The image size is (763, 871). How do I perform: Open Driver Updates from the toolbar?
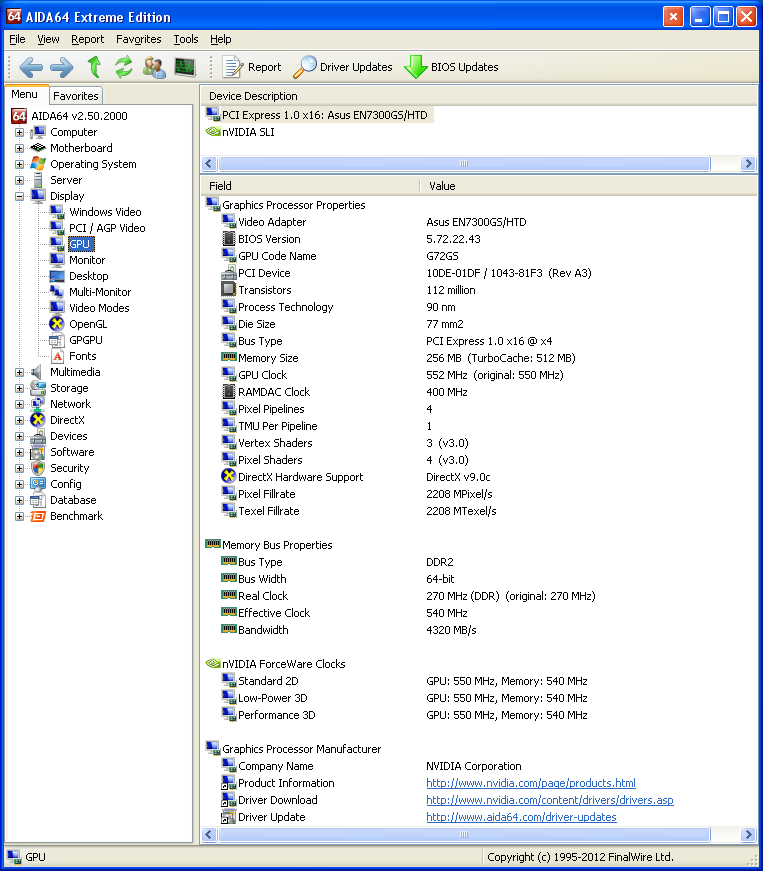pos(343,67)
